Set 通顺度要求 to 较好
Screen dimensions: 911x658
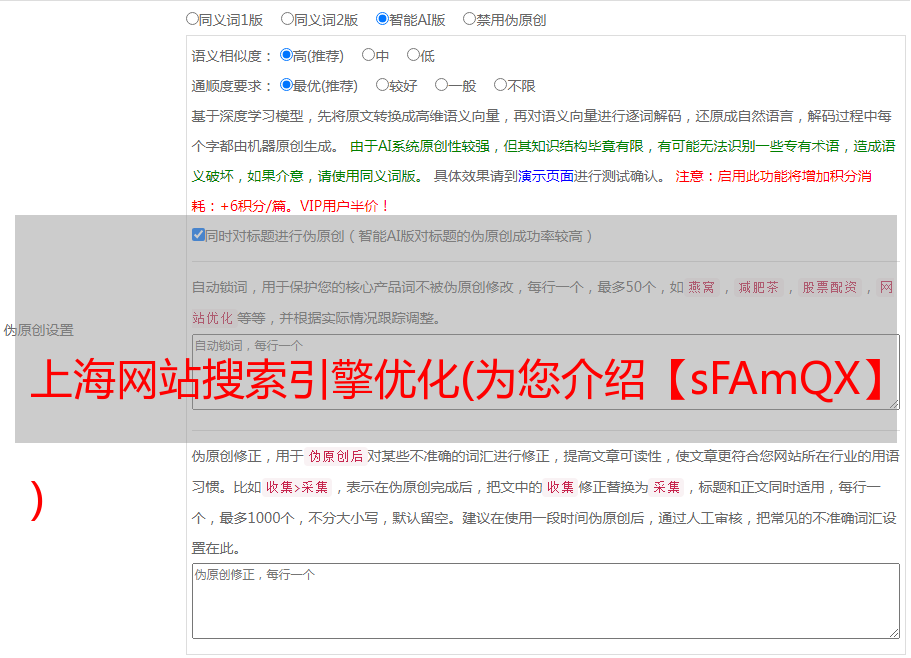(382, 85)
